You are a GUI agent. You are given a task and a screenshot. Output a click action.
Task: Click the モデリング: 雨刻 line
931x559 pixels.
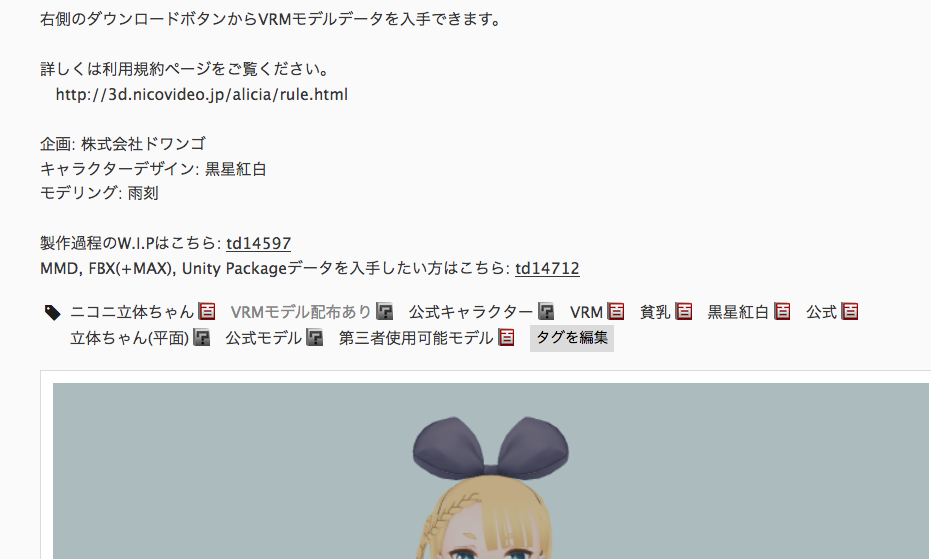[99, 193]
